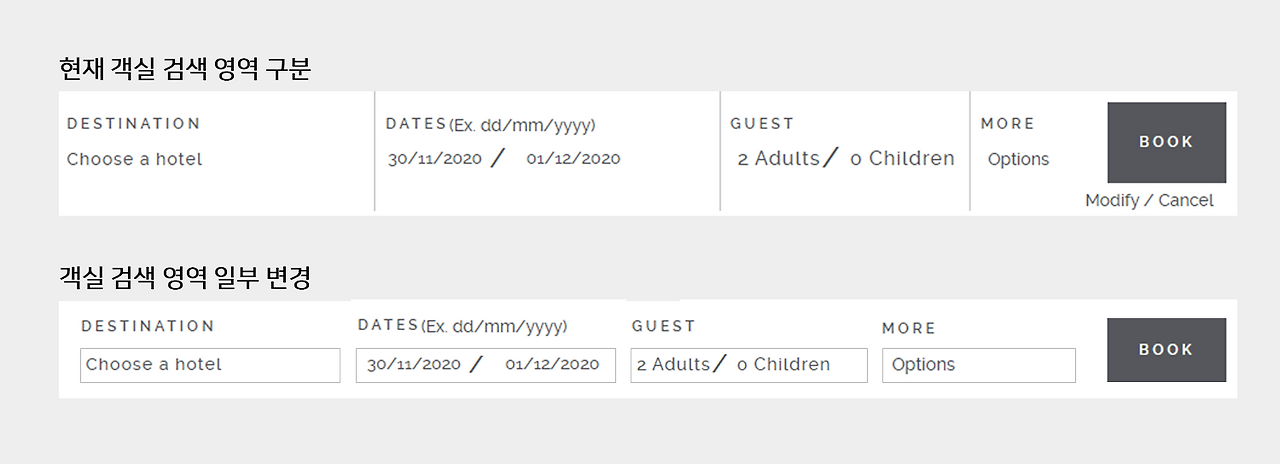
Task: Expand the outlined 'Options' box
Action: [x=978, y=365]
